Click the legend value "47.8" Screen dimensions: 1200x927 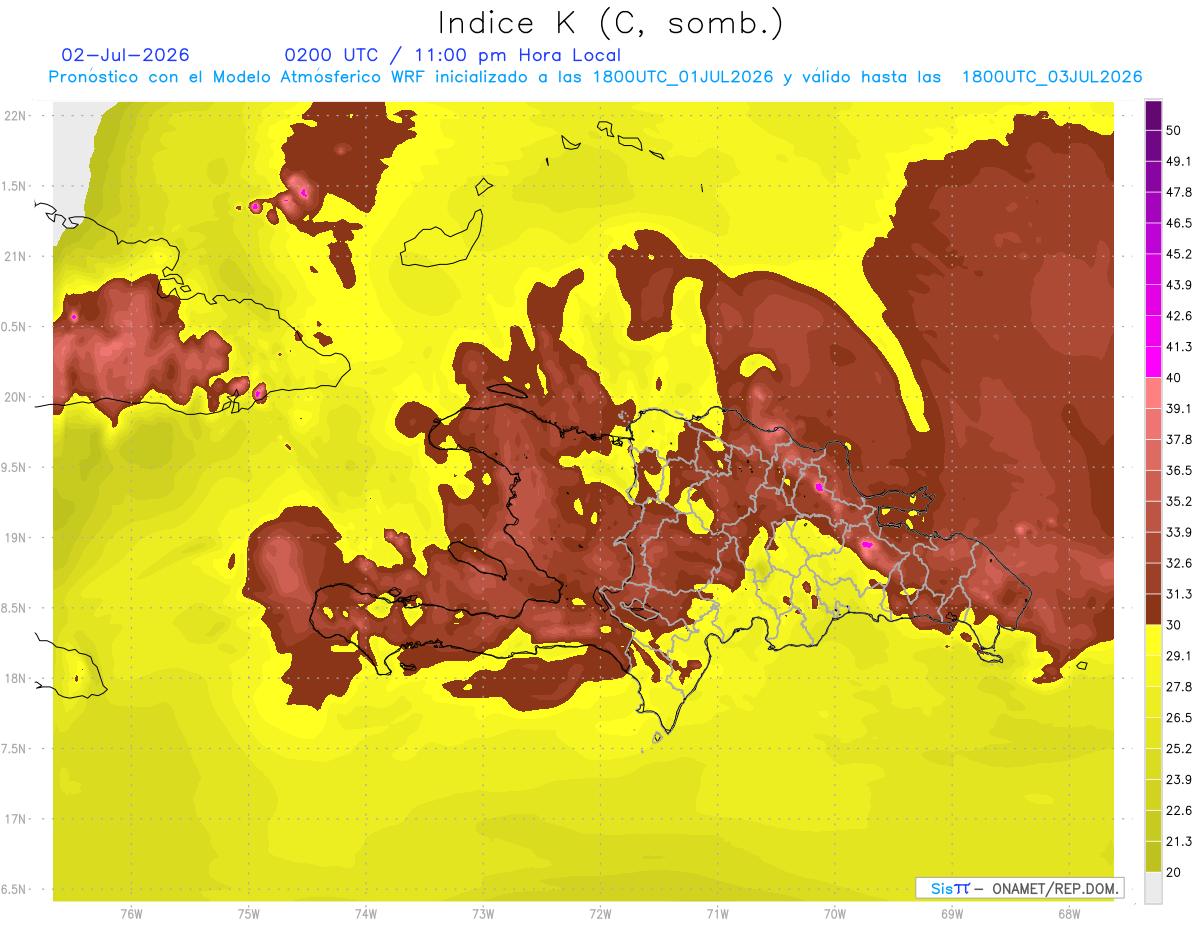(1180, 192)
